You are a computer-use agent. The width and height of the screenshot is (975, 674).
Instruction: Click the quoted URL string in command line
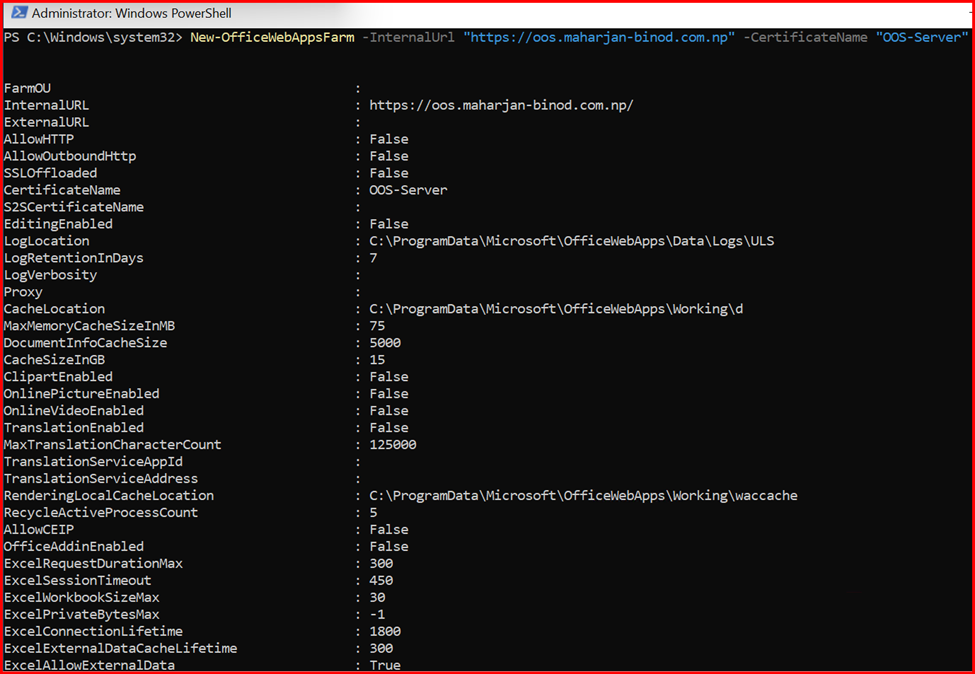599,37
